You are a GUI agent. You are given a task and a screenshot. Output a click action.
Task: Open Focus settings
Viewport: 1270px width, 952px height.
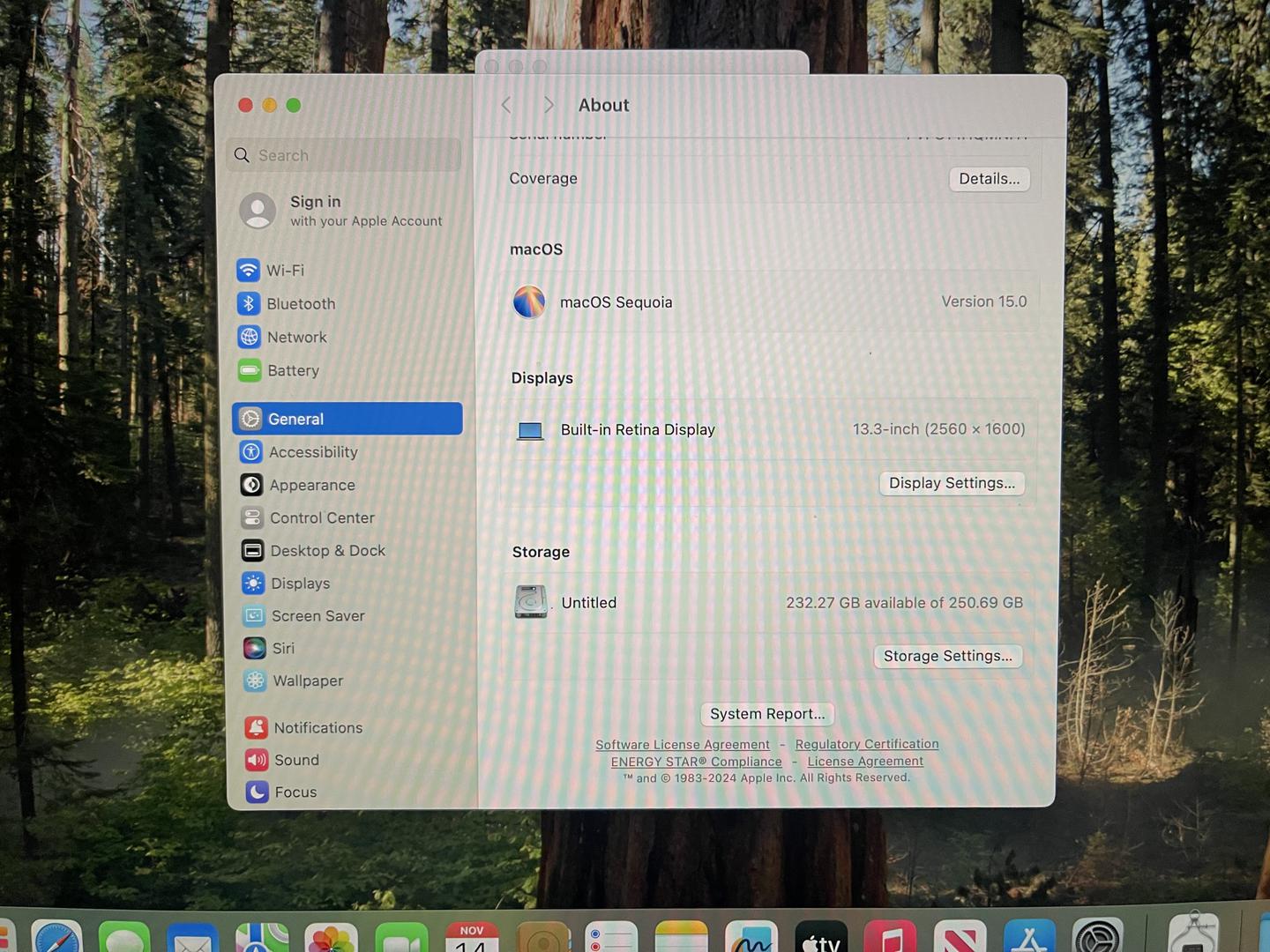point(281,792)
